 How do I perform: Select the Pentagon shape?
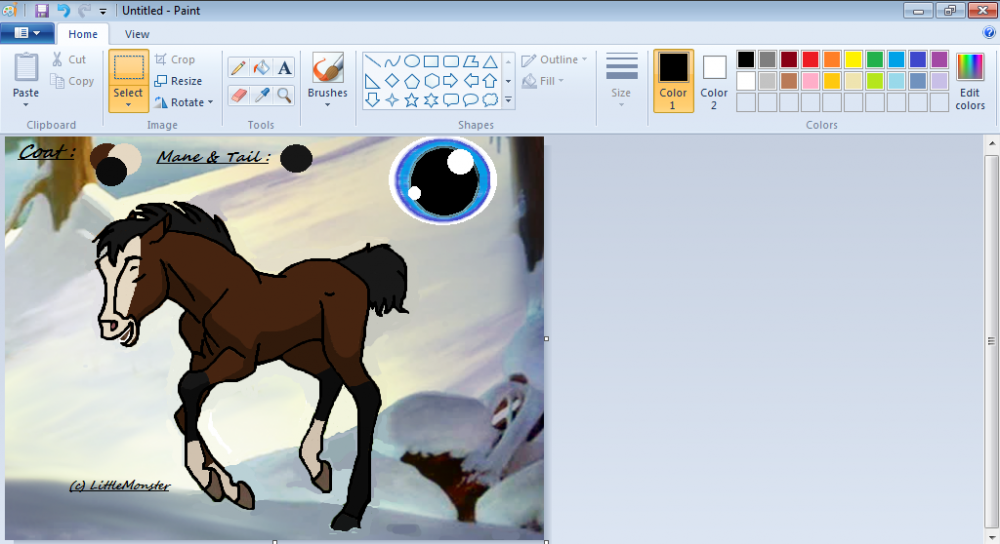click(x=412, y=81)
